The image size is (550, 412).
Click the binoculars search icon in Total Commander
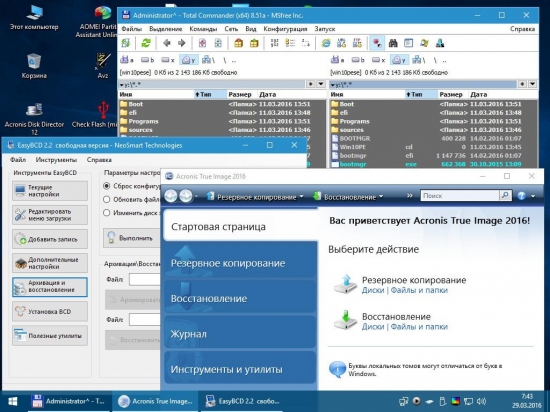pyautogui.click(x=393, y=43)
